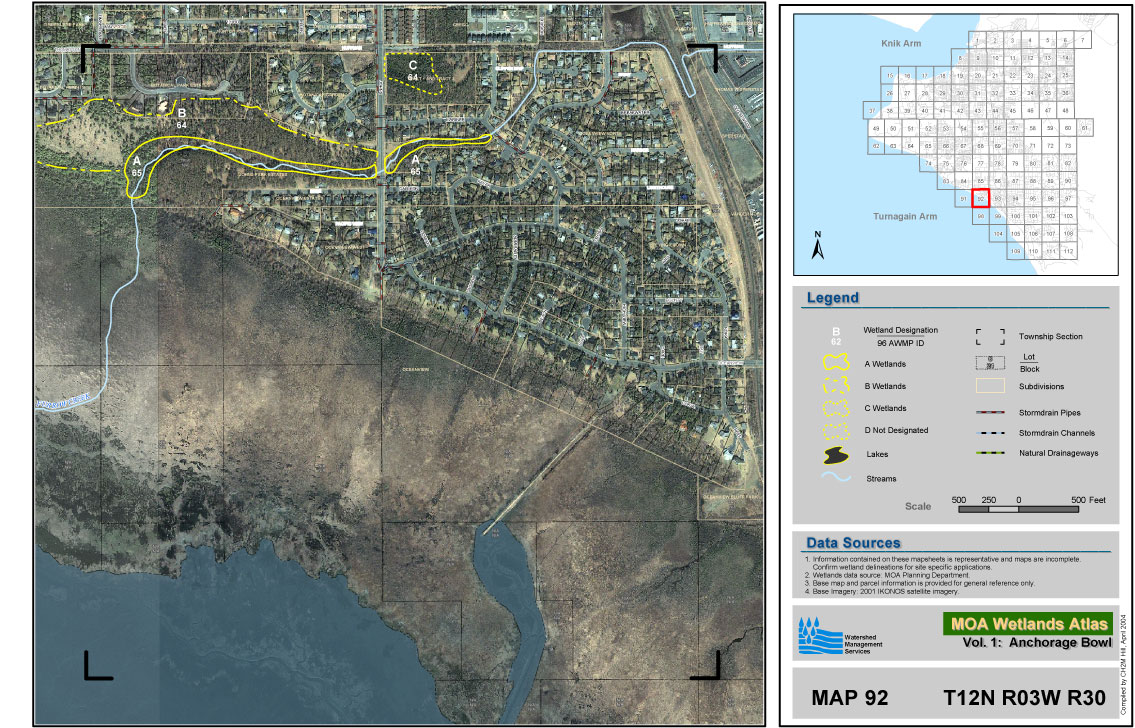Click tile 112 on the index map
This screenshot has width=1135, height=728.
coord(1068,251)
